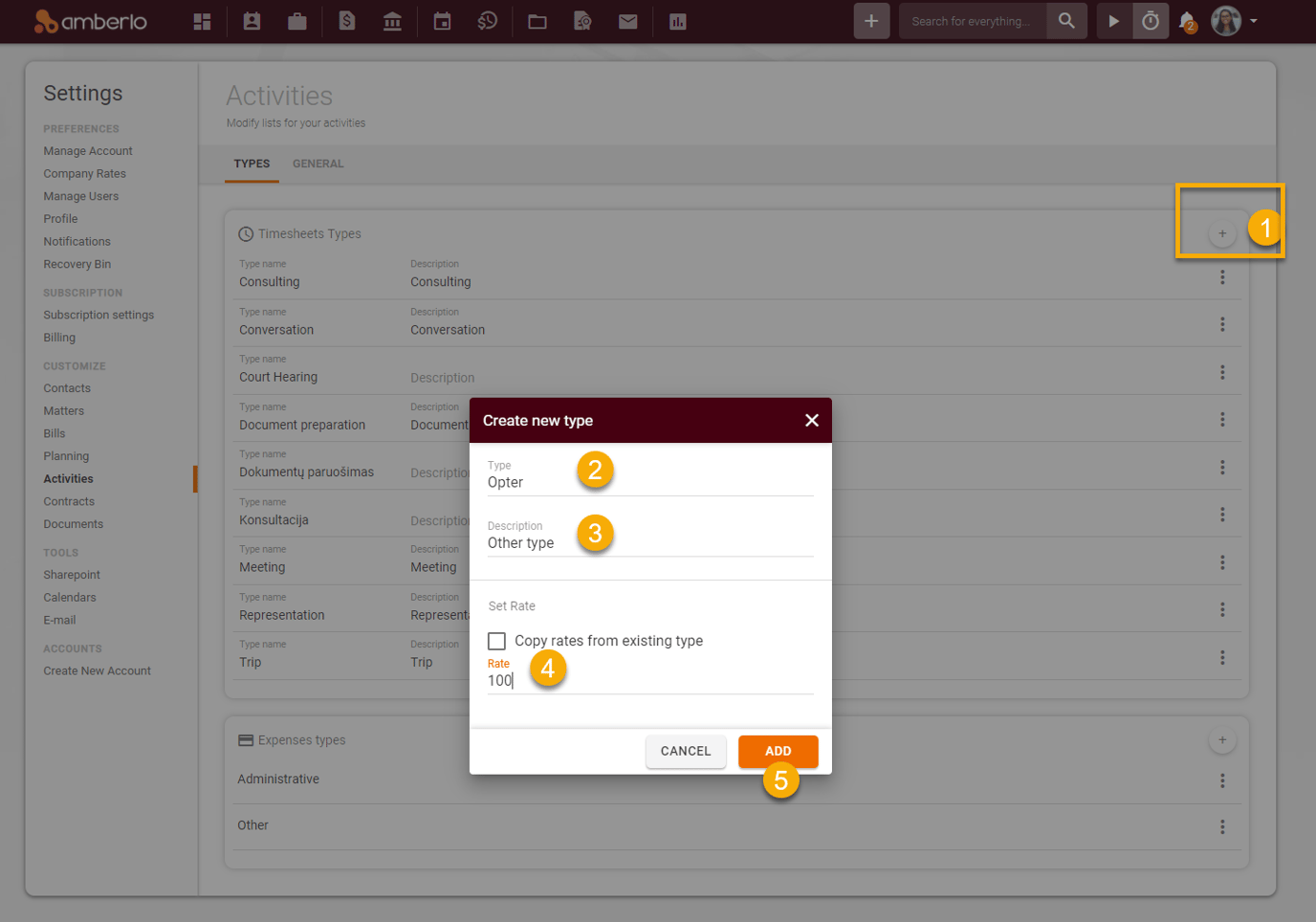This screenshot has height=922, width=1316.
Task: Select the briefcase Matters icon
Action: [296, 20]
